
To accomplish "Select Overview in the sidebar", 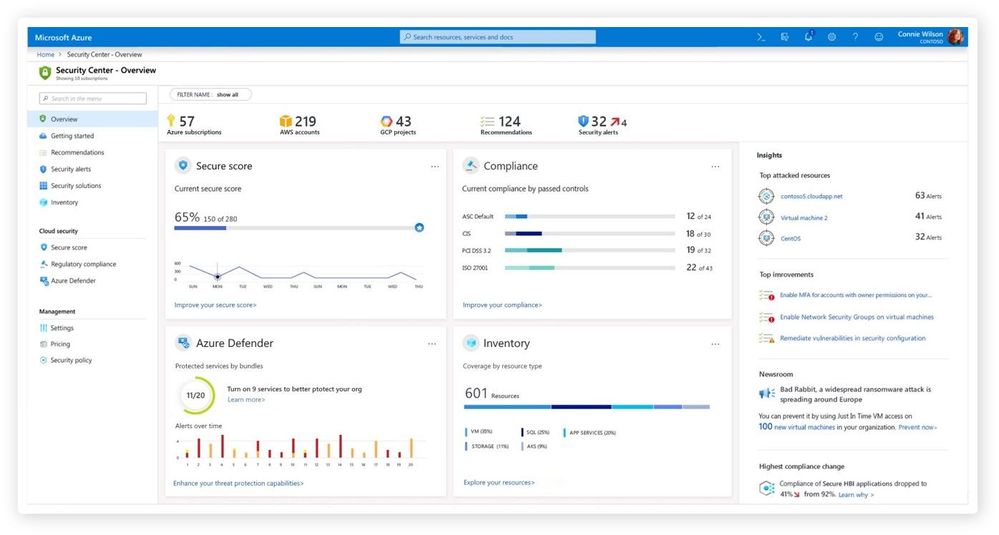I will pyautogui.click(x=93, y=119).
